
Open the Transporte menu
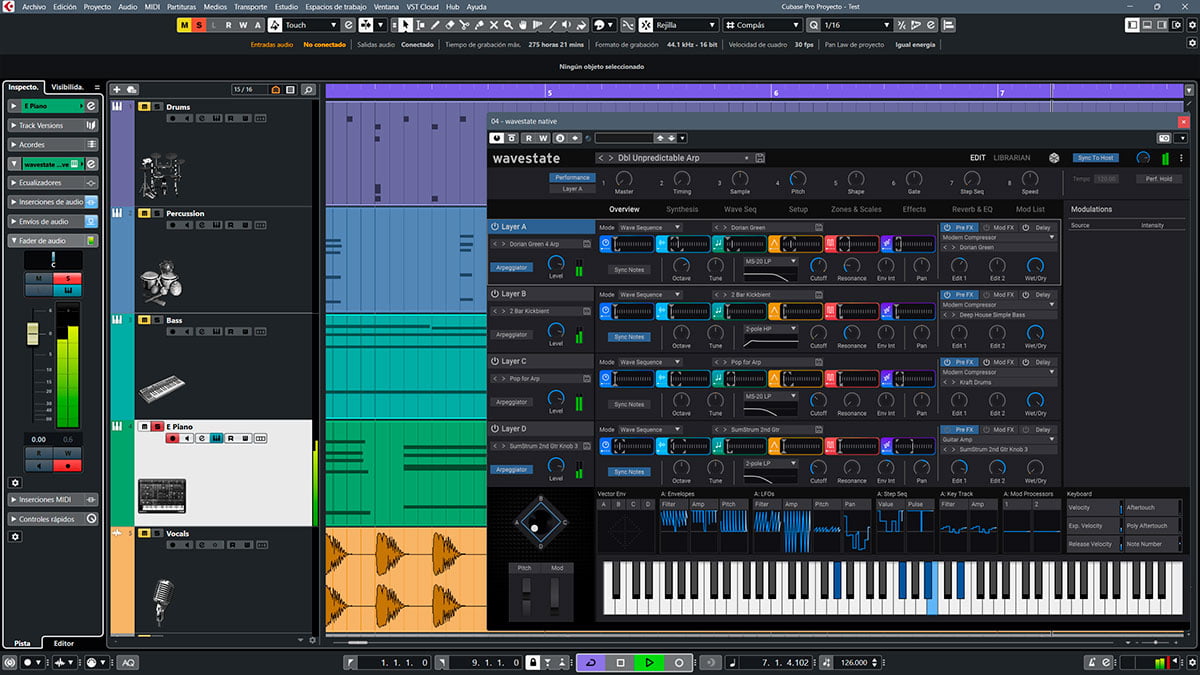coord(251,6)
